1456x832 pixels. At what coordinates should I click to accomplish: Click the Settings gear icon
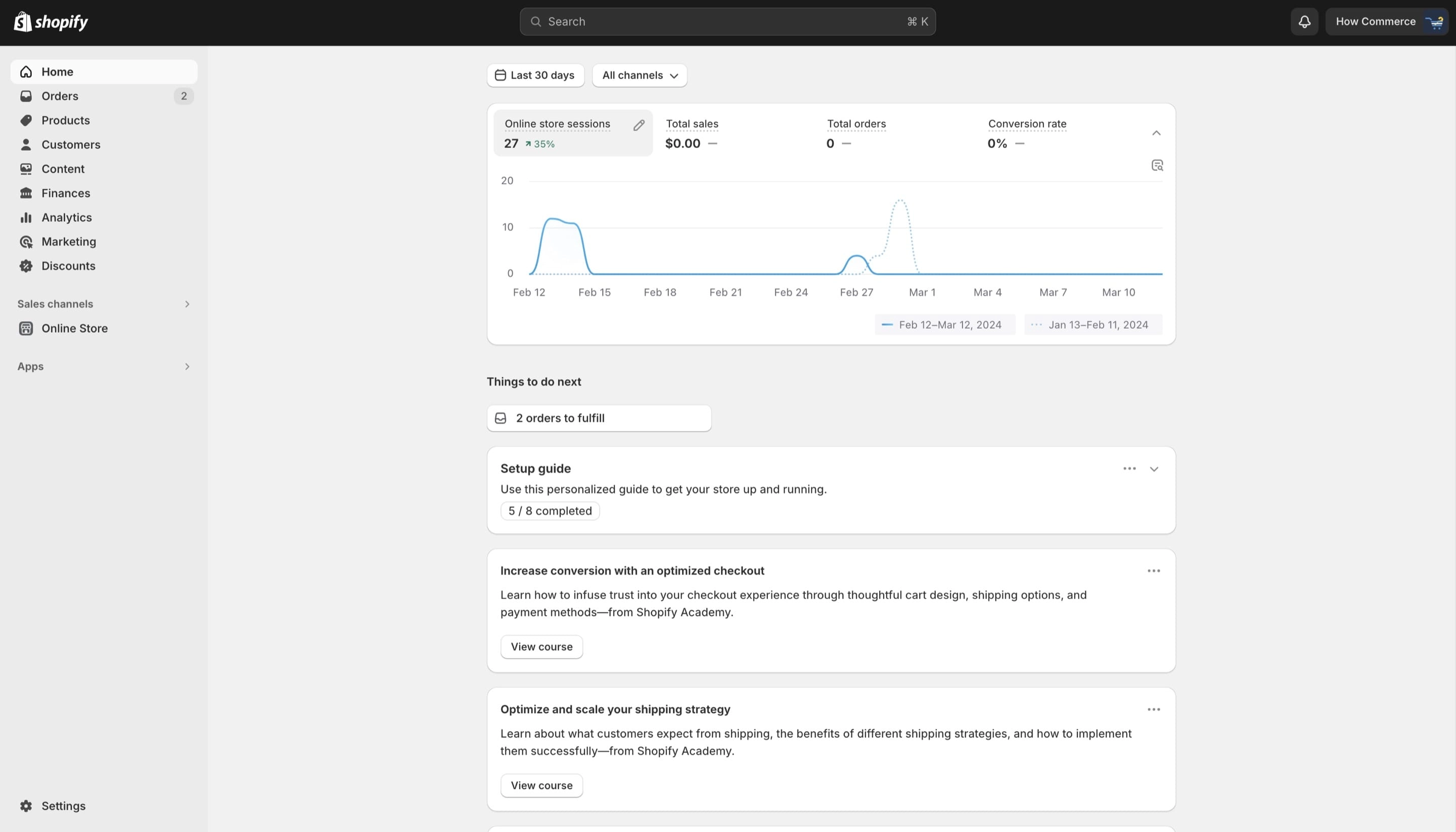[x=26, y=806]
